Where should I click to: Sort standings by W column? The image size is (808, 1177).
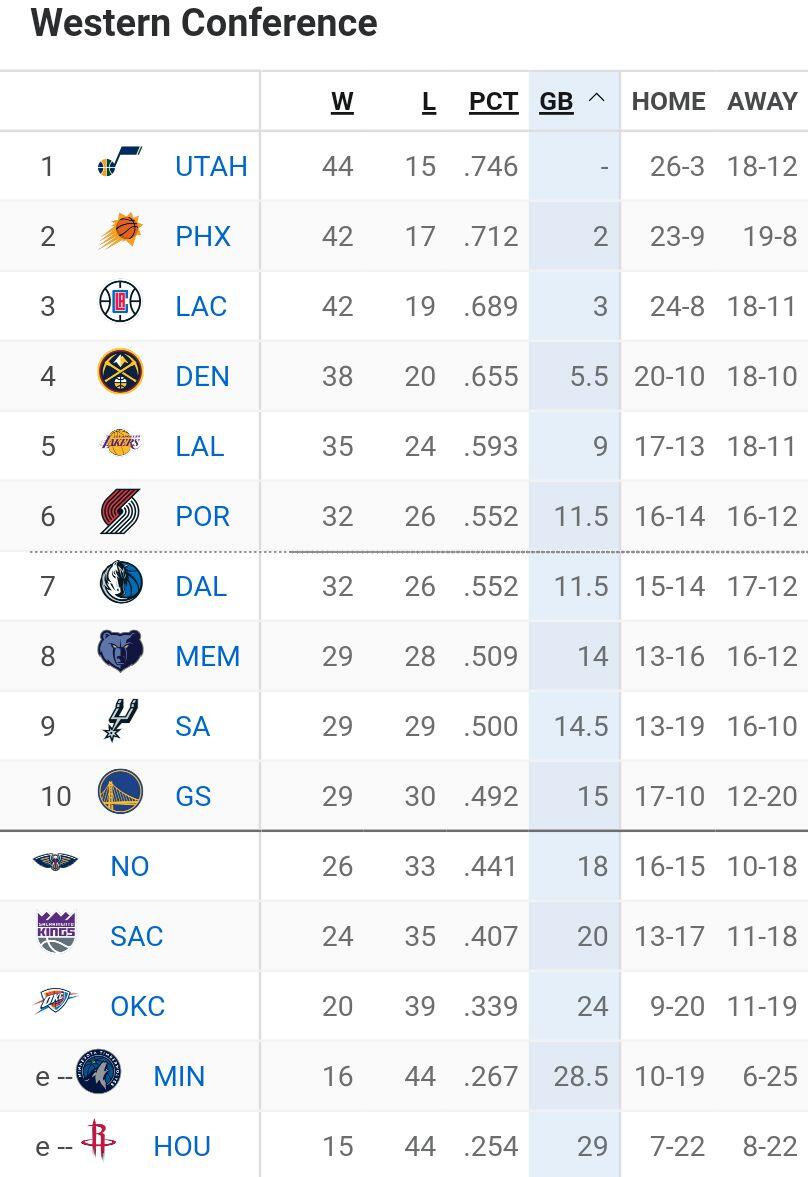[x=342, y=102]
